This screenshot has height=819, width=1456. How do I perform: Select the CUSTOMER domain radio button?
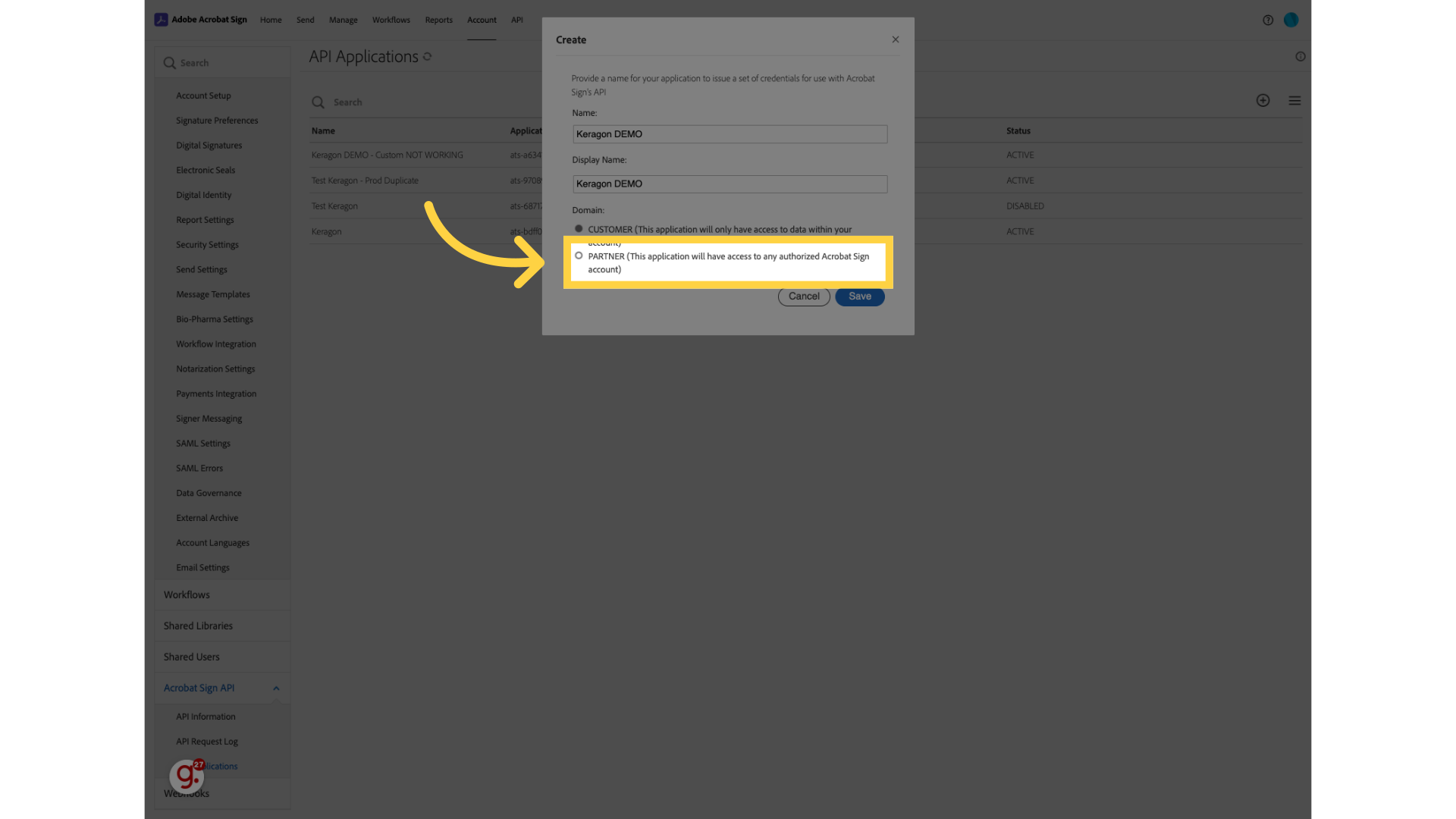[579, 228]
